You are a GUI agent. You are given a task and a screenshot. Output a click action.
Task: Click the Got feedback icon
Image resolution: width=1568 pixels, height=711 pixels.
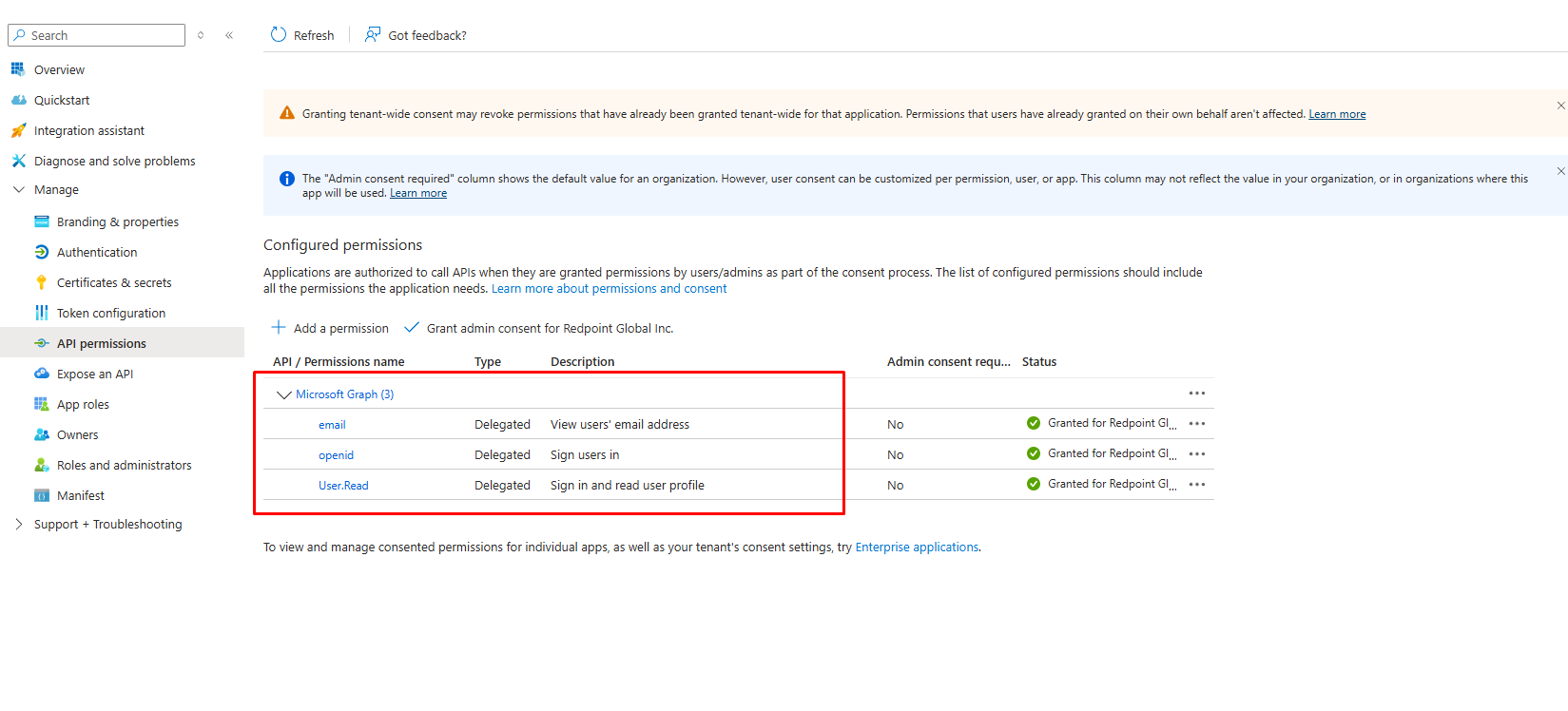(x=373, y=35)
